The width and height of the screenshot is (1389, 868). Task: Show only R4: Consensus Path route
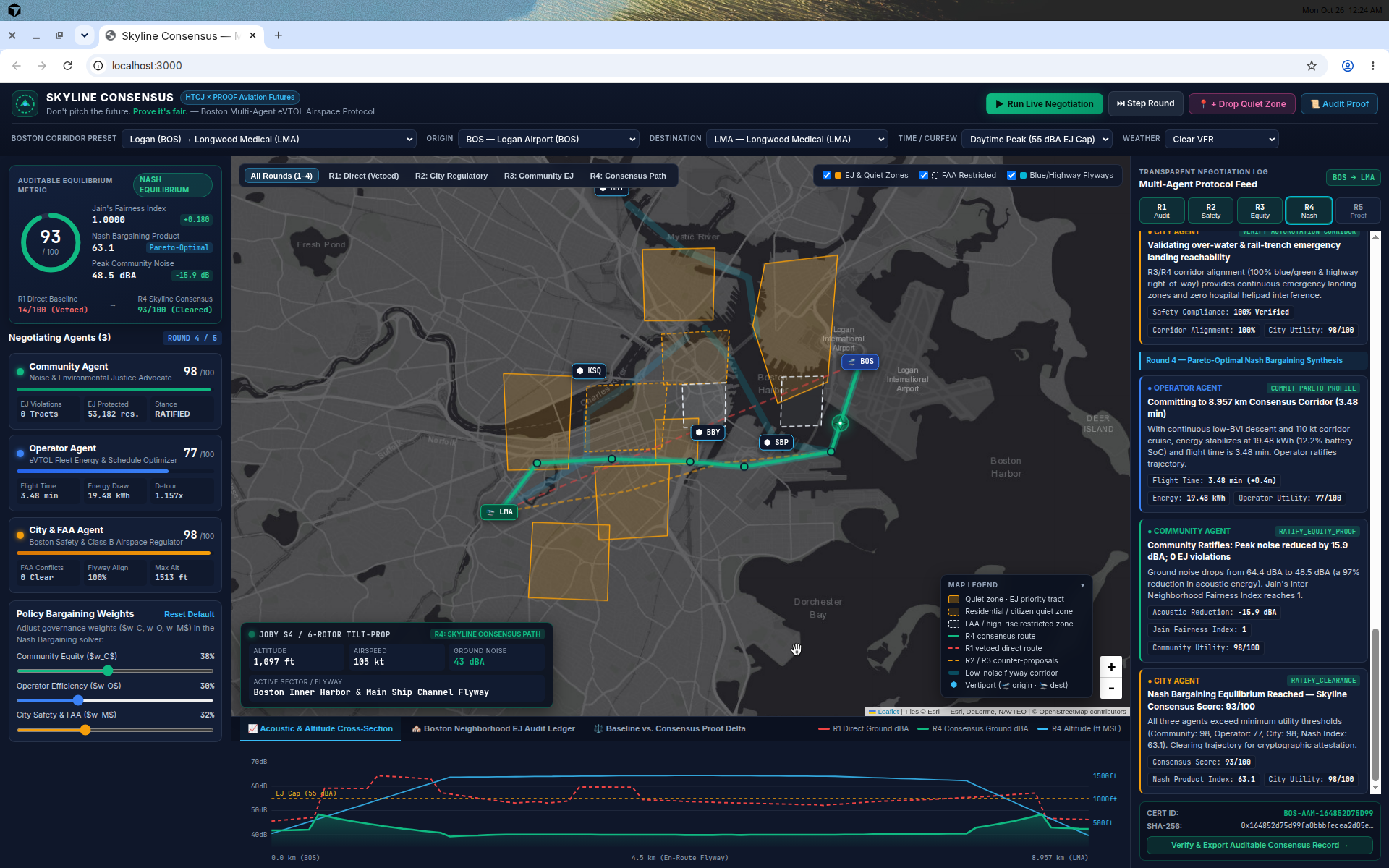pos(628,176)
